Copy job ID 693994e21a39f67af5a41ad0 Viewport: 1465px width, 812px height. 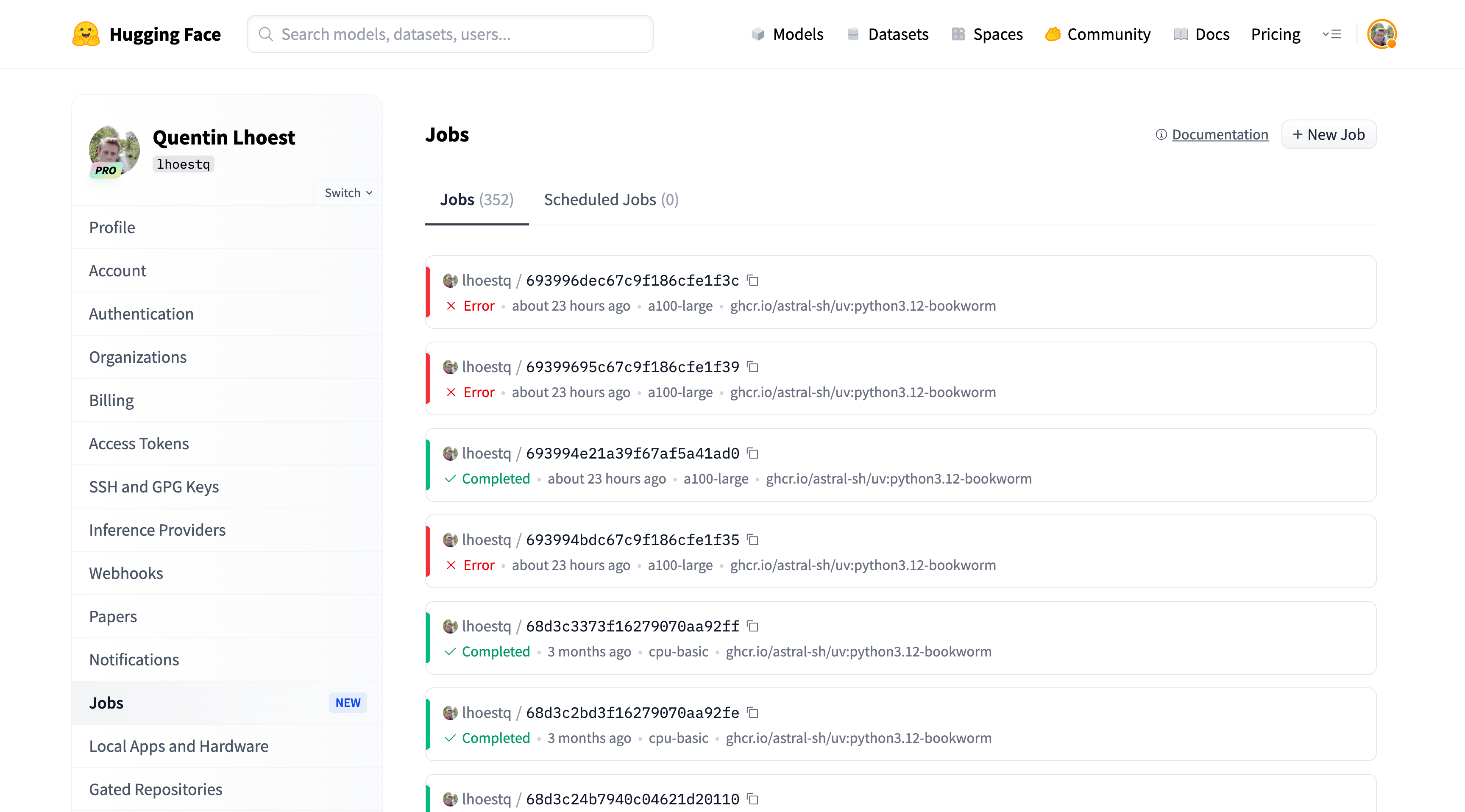[x=752, y=453]
